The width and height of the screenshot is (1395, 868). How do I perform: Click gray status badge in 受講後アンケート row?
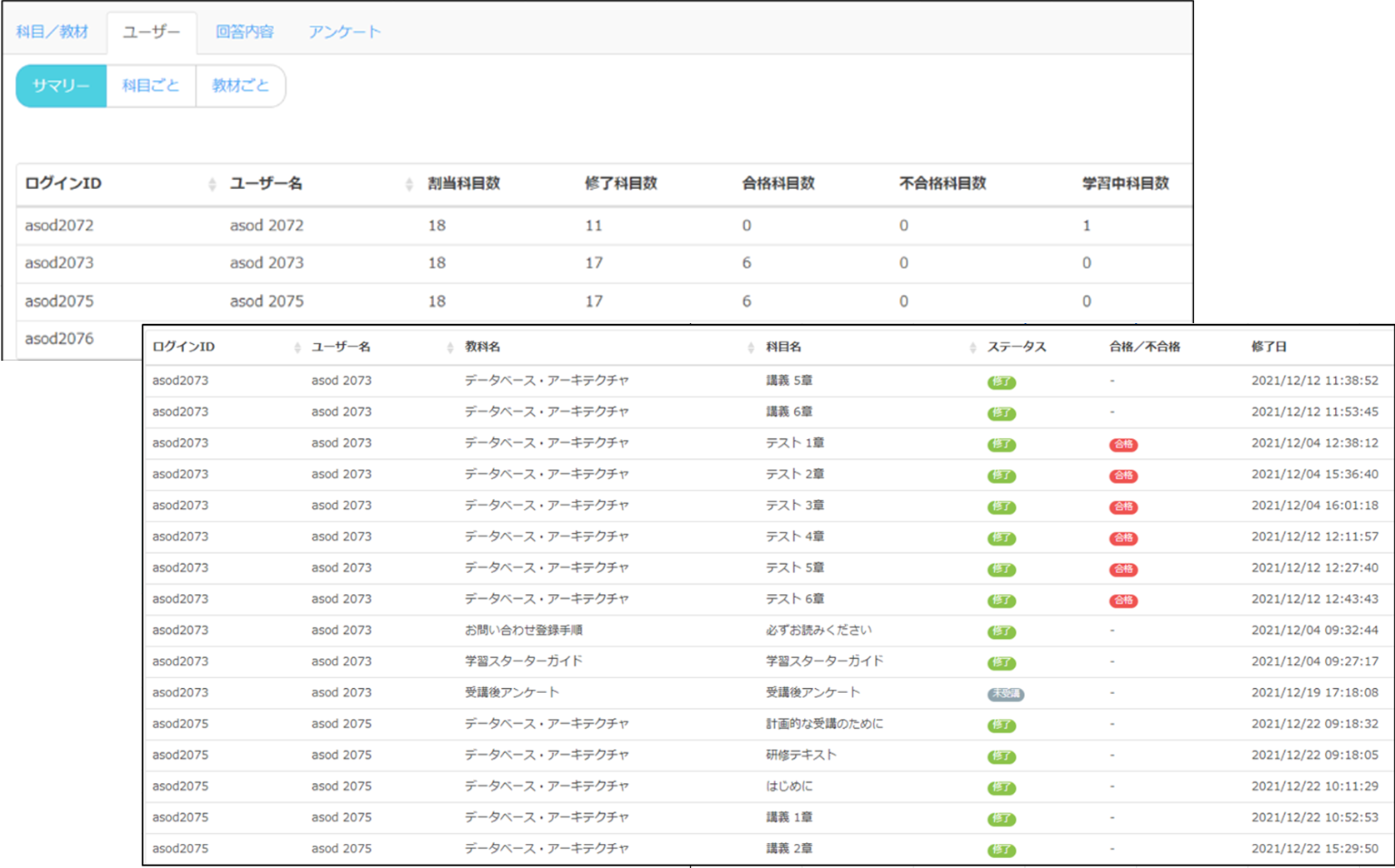pos(1005,694)
